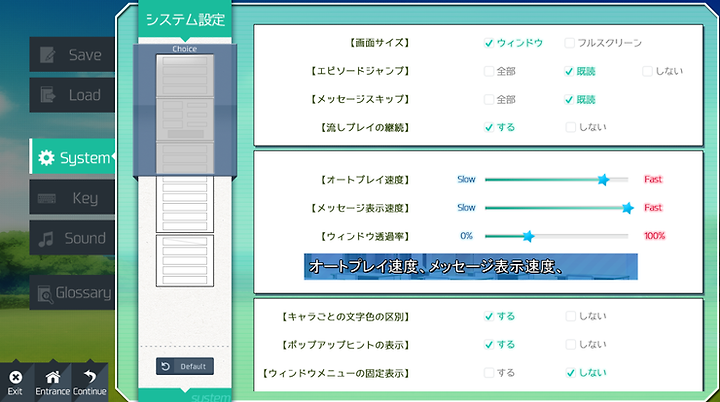The height and width of the screenshot is (402, 720).
Task: Click the Load folder arrow icon
Action: (x=48, y=95)
